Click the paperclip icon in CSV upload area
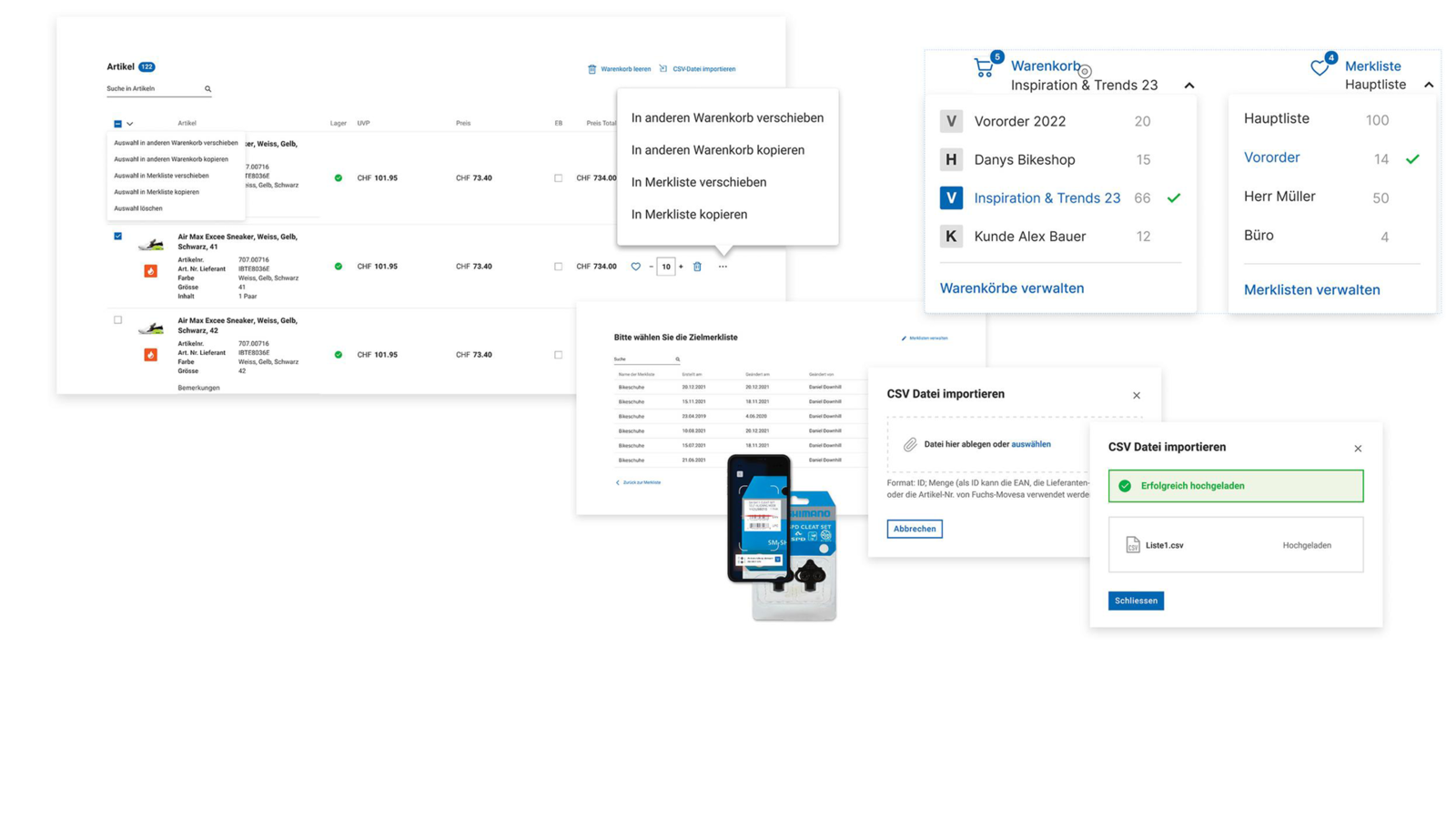The image size is (1456, 819). (x=909, y=445)
